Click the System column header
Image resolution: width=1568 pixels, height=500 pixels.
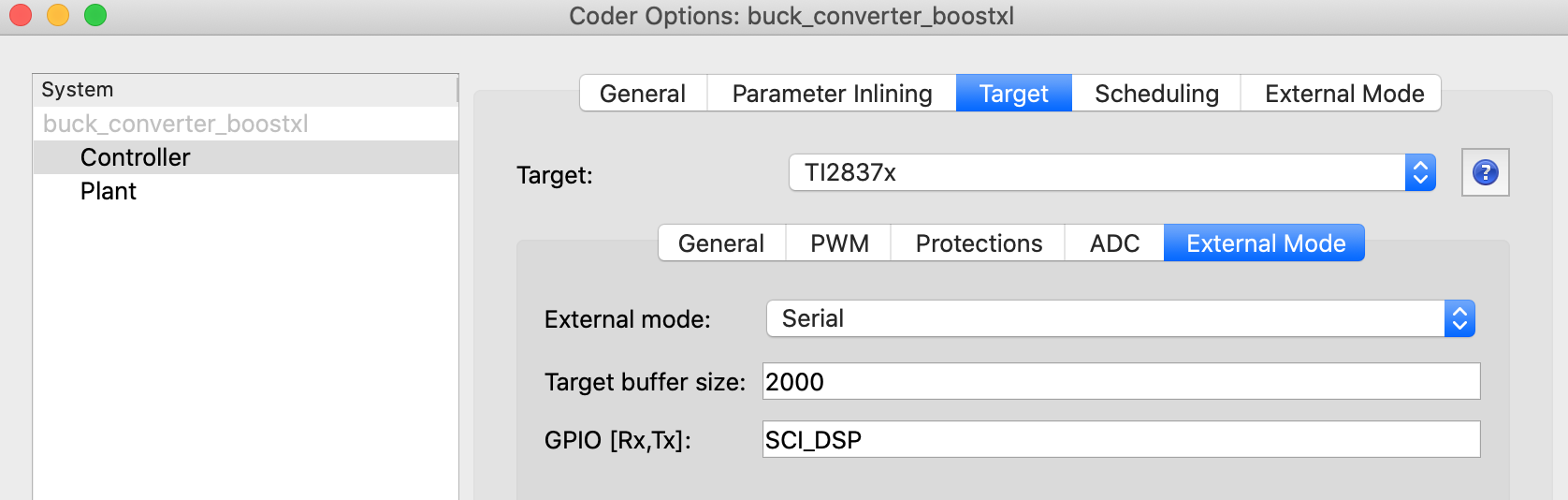245,90
